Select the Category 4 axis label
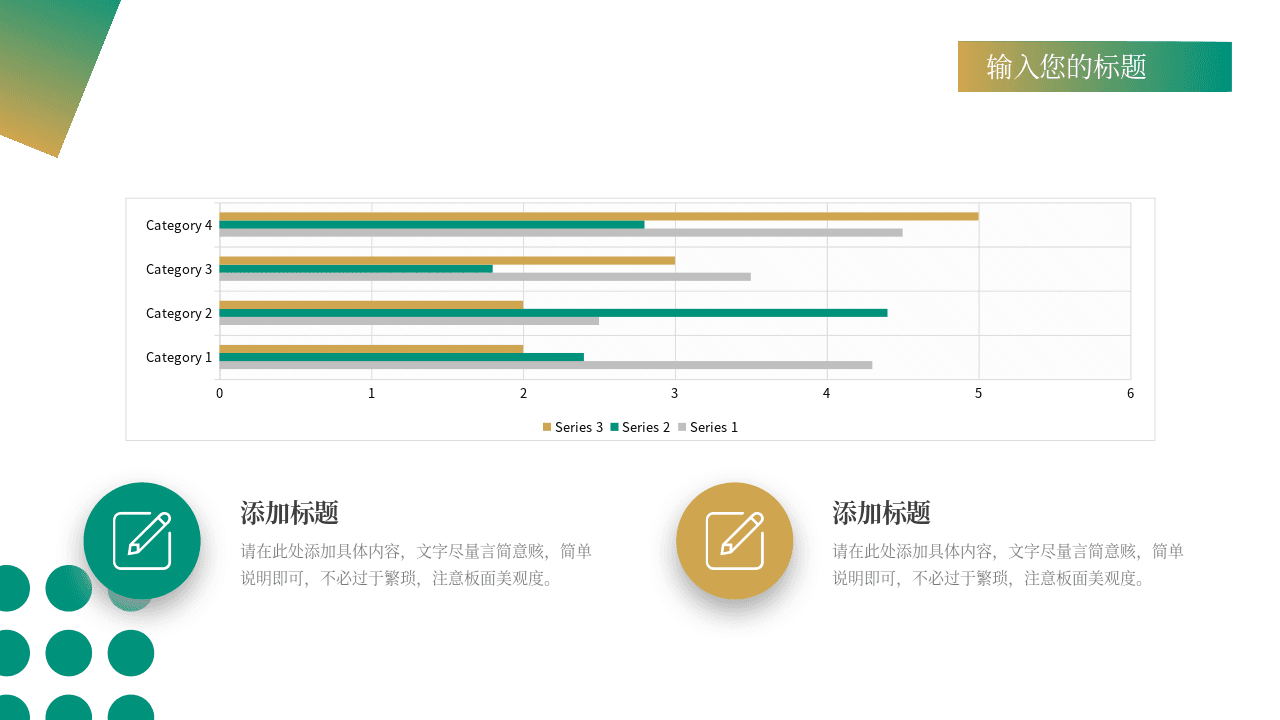The image size is (1280, 720). (179, 225)
